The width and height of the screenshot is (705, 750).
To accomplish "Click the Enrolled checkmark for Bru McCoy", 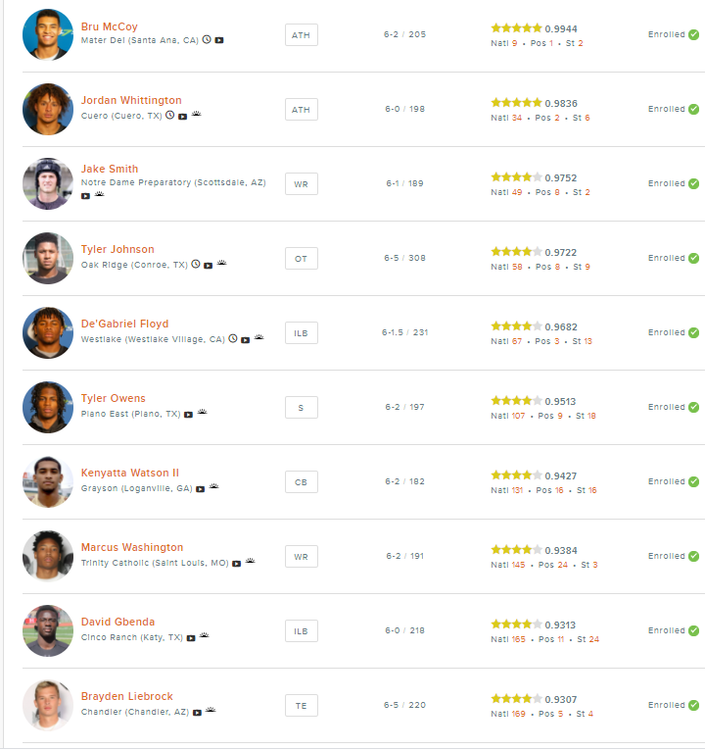I will (693, 35).
